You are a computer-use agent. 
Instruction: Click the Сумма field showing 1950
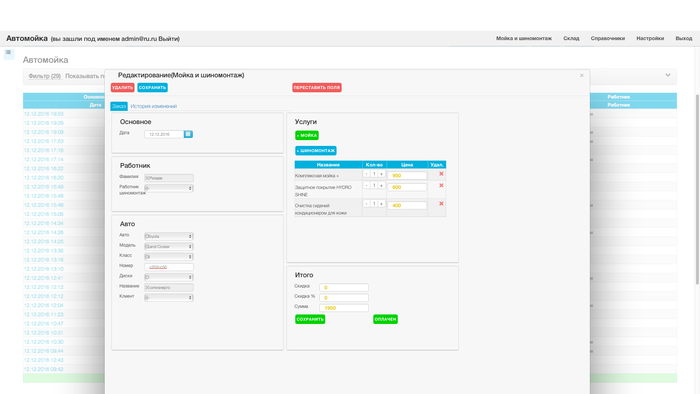point(344,308)
